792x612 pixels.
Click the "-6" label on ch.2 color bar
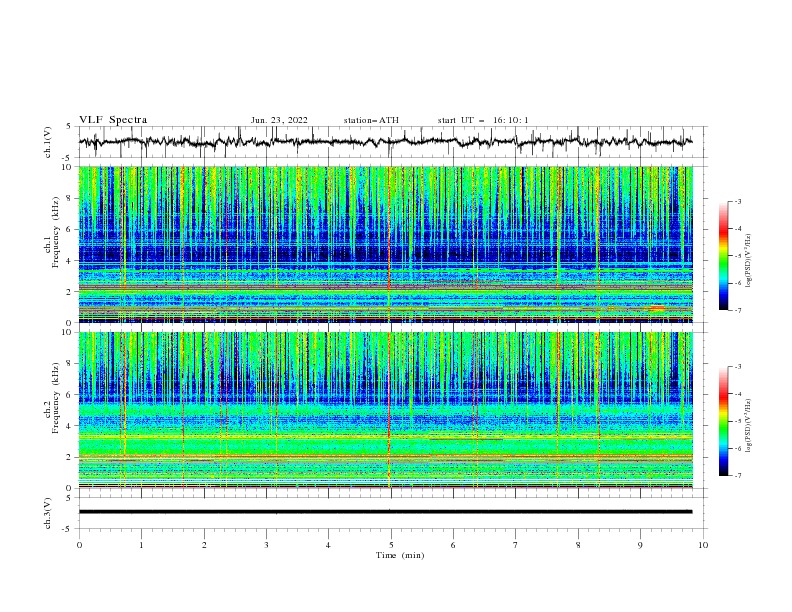pos(738,448)
